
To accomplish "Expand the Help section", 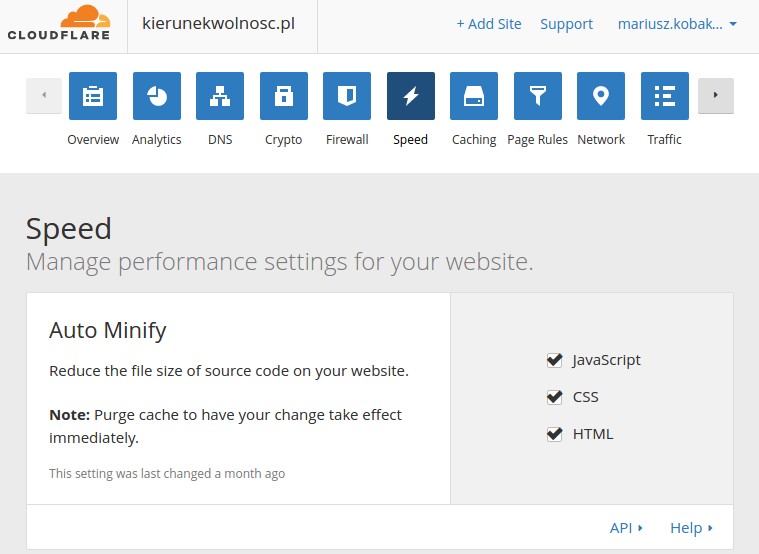I will click(691, 528).
